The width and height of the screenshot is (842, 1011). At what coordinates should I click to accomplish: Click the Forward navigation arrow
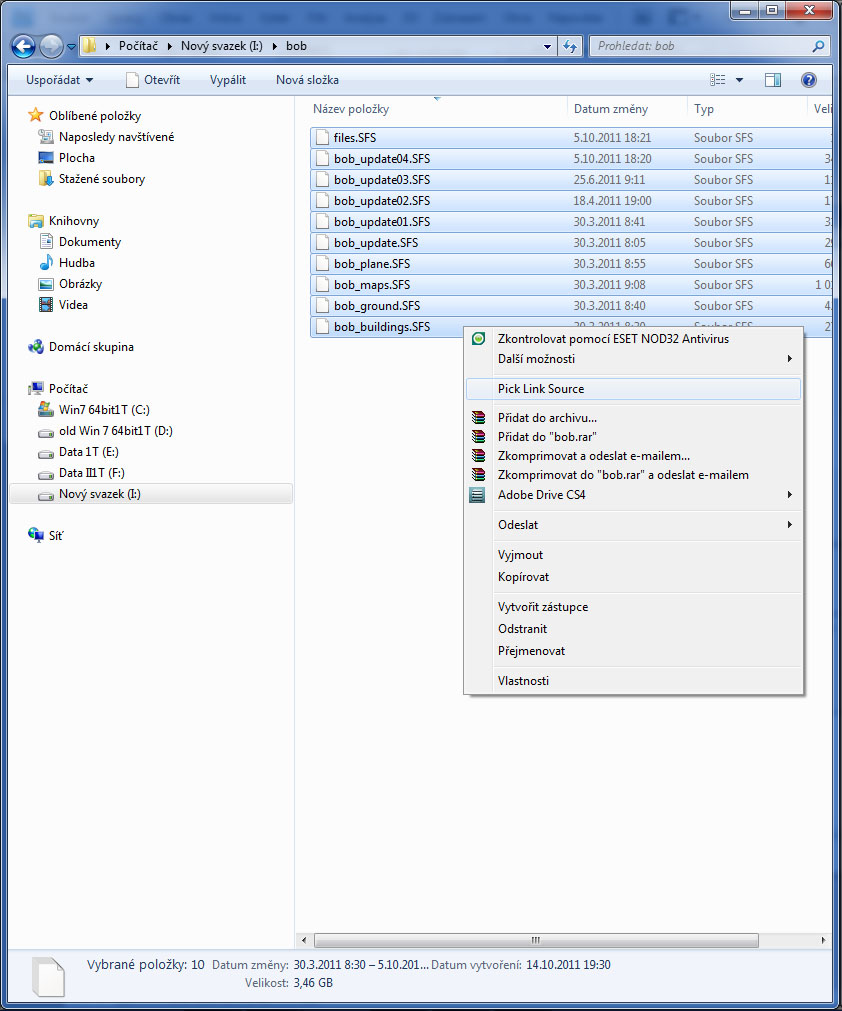click(x=51, y=46)
